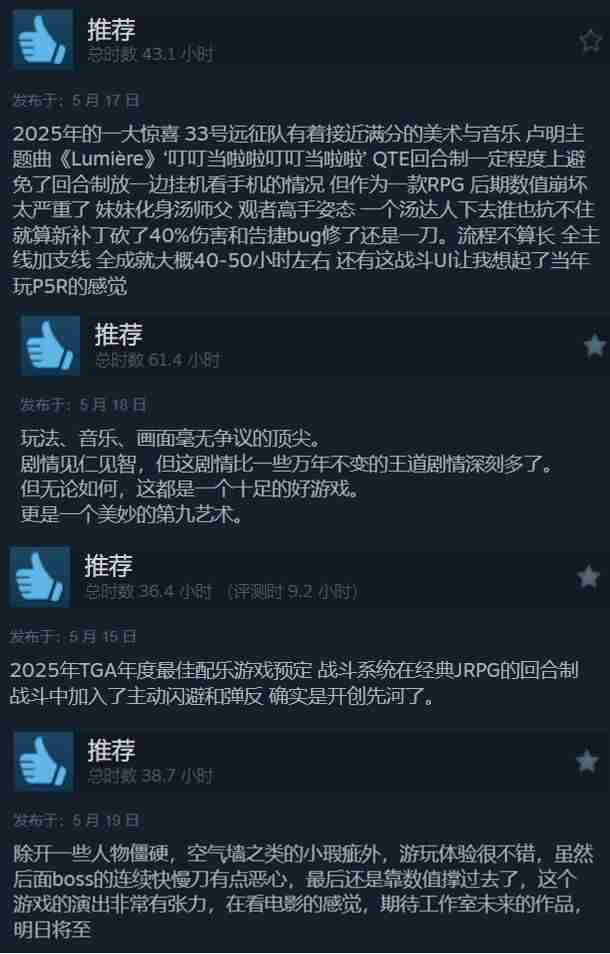Open 推荐 title of 38.7 hour review

pos(111,750)
